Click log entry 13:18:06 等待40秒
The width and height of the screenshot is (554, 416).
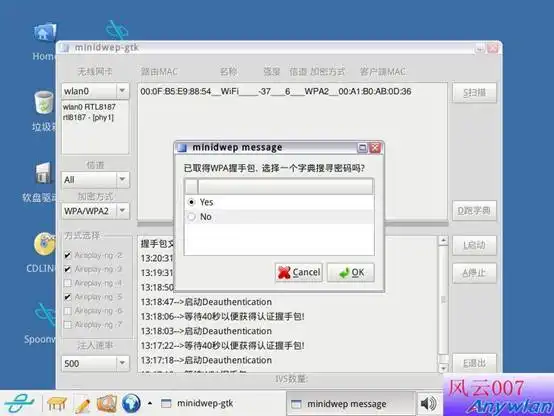point(223,317)
